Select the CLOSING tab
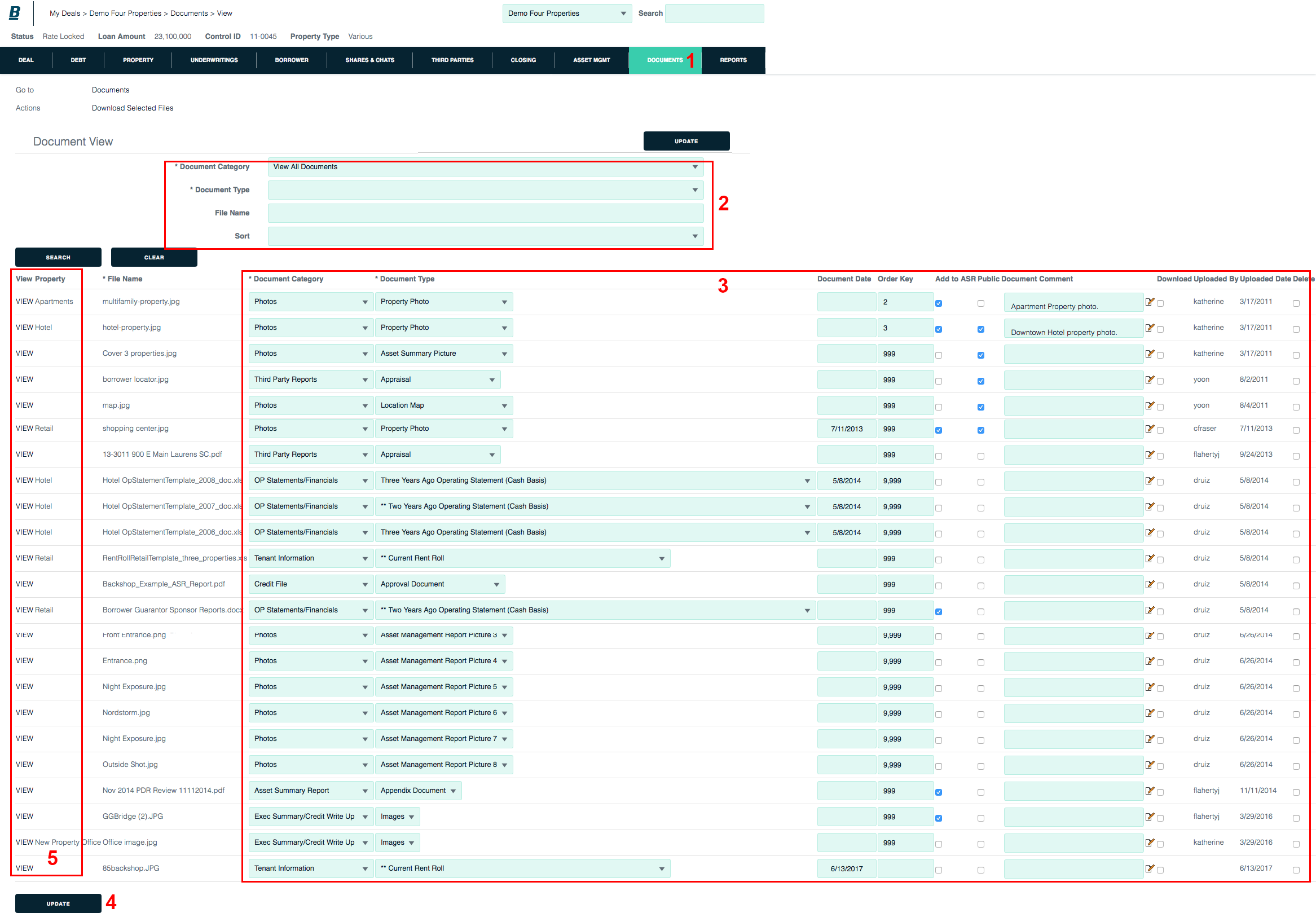 coord(523,60)
